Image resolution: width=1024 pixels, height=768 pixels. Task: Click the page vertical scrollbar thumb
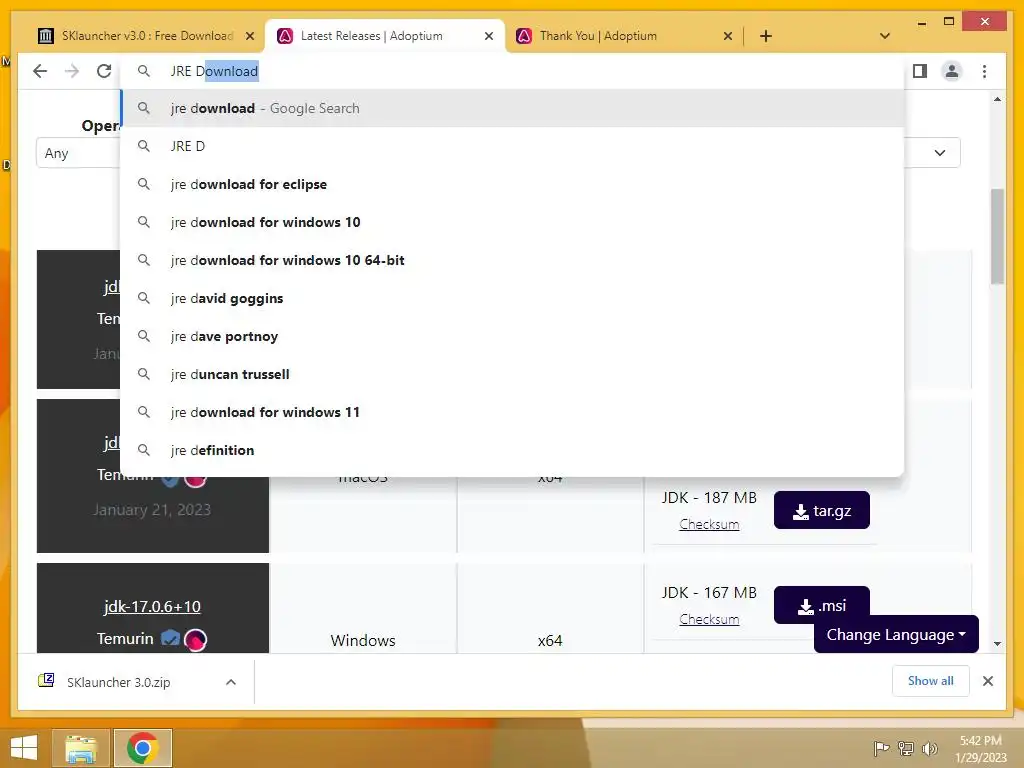click(x=997, y=236)
